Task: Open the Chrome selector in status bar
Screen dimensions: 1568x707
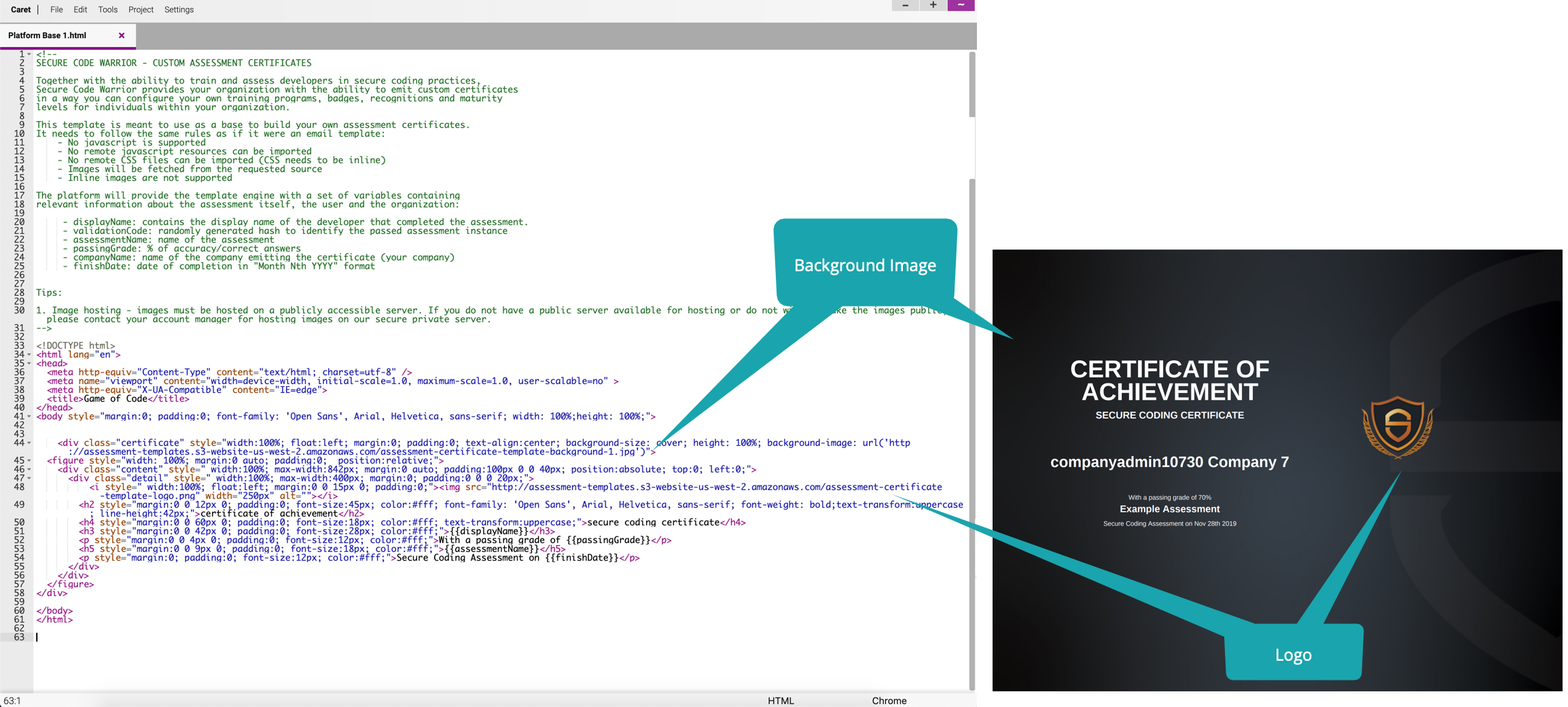Action: click(889, 700)
